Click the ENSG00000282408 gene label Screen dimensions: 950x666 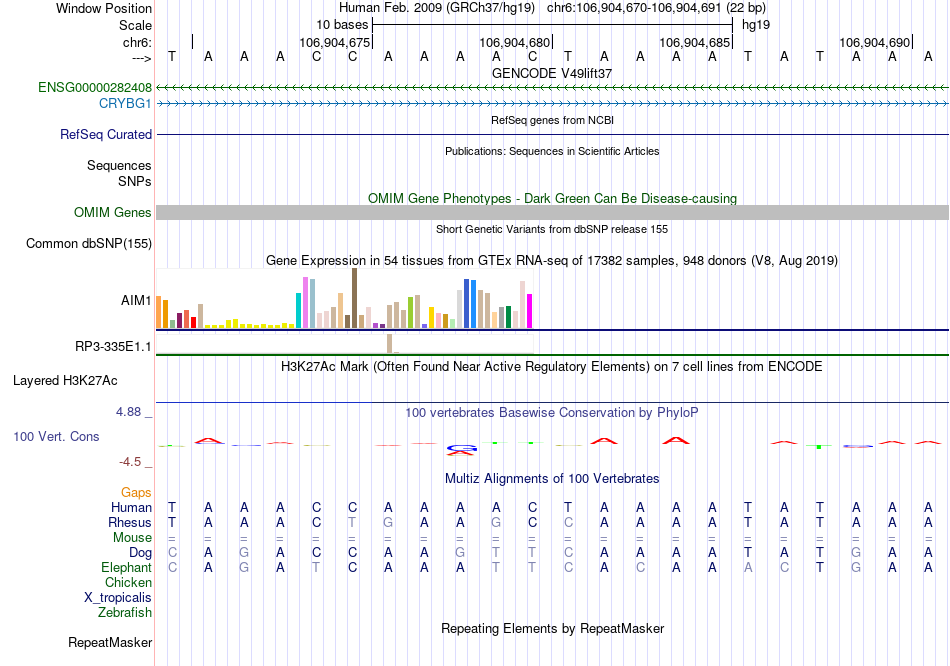coord(95,88)
